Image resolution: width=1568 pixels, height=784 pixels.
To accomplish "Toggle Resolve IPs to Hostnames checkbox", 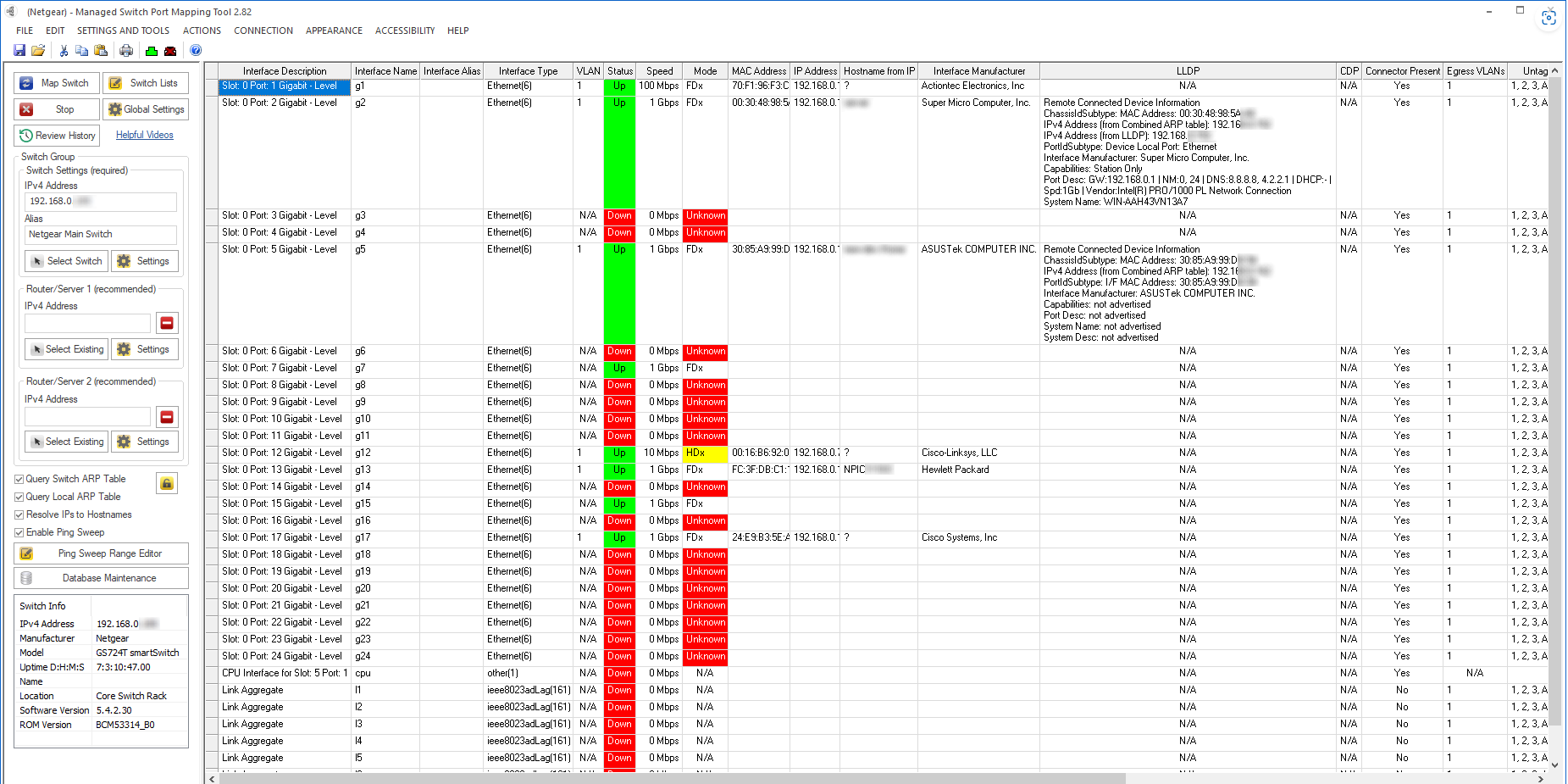I will (x=19, y=514).
